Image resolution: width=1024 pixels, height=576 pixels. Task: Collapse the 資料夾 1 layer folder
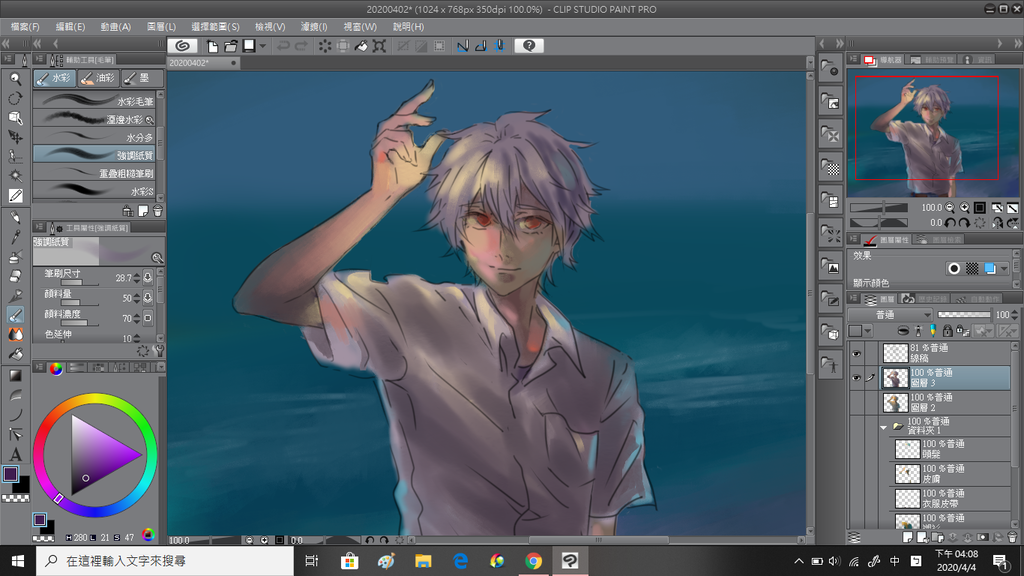pos(883,427)
